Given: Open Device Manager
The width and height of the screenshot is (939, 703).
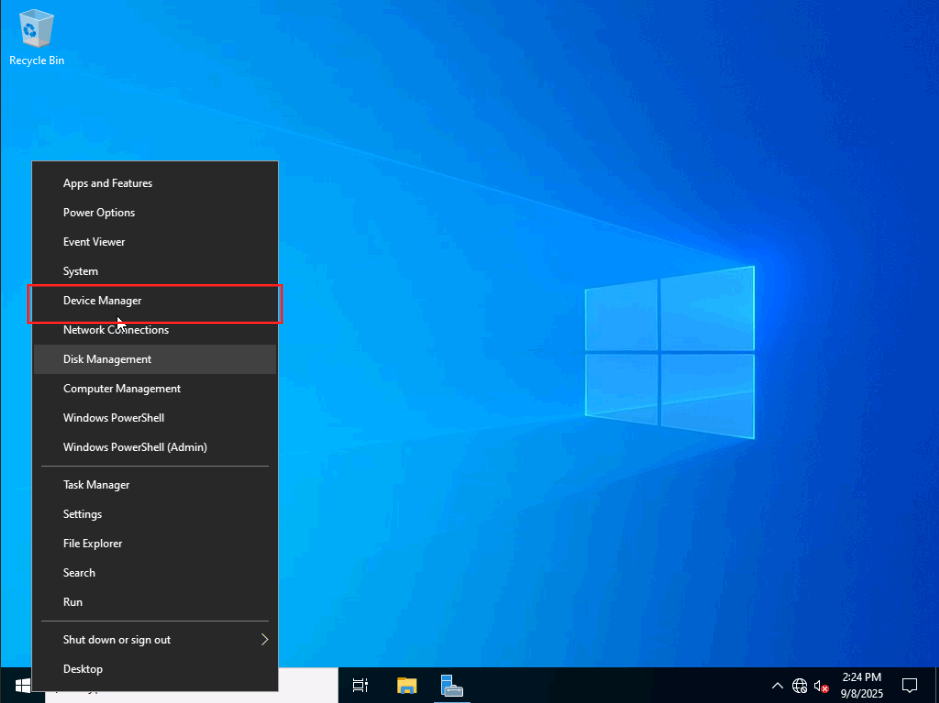Looking at the screenshot, I should coord(102,300).
